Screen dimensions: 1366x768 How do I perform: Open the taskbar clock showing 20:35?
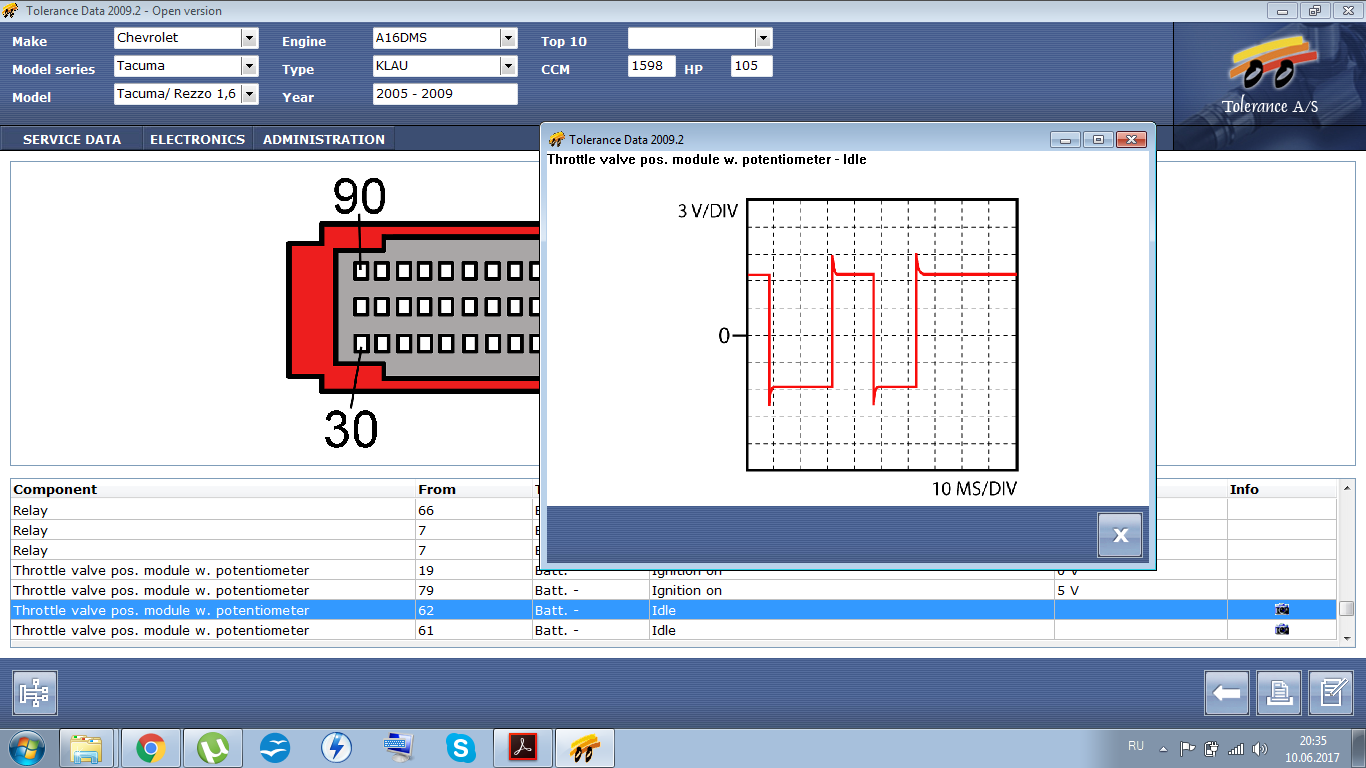pyautogui.click(x=1312, y=748)
